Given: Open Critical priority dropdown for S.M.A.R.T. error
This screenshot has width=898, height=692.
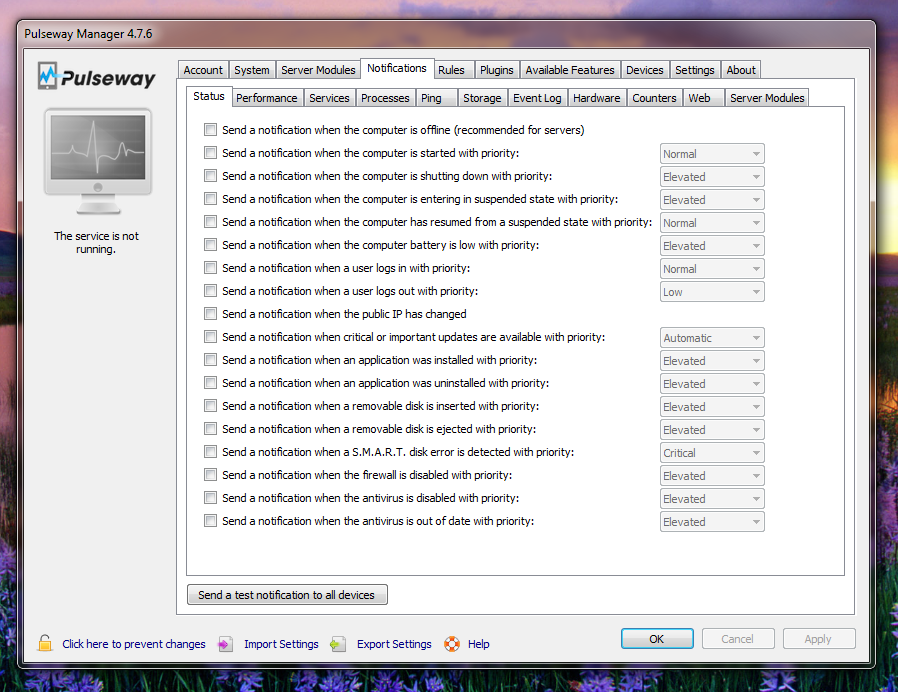Looking at the screenshot, I should coord(712,453).
